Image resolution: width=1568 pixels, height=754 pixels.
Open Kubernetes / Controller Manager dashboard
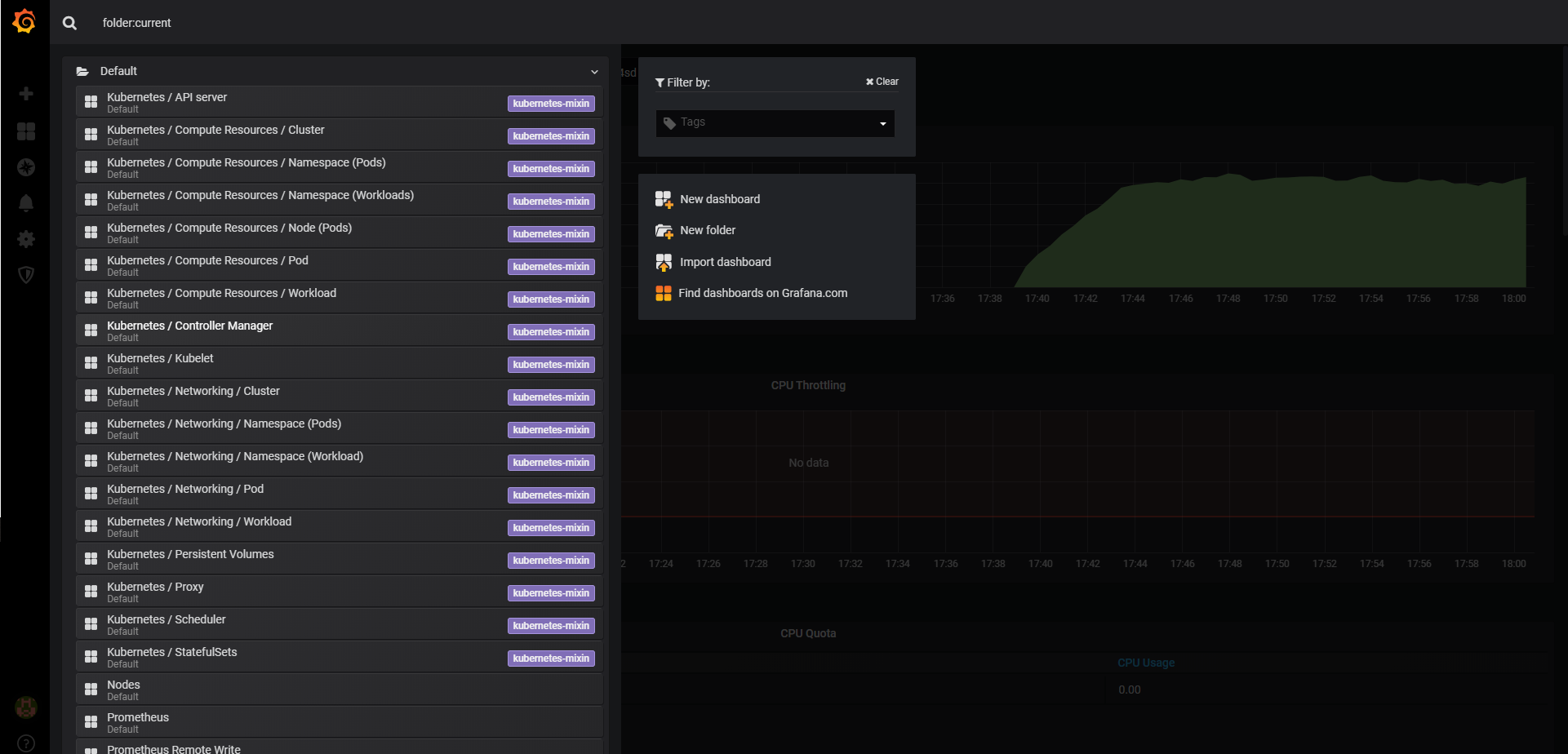pyautogui.click(x=340, y=330)
